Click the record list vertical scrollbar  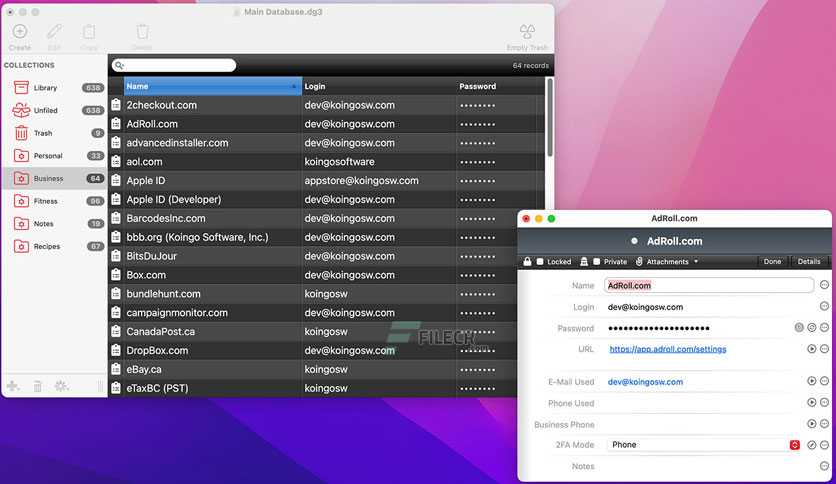click(550, 117)
